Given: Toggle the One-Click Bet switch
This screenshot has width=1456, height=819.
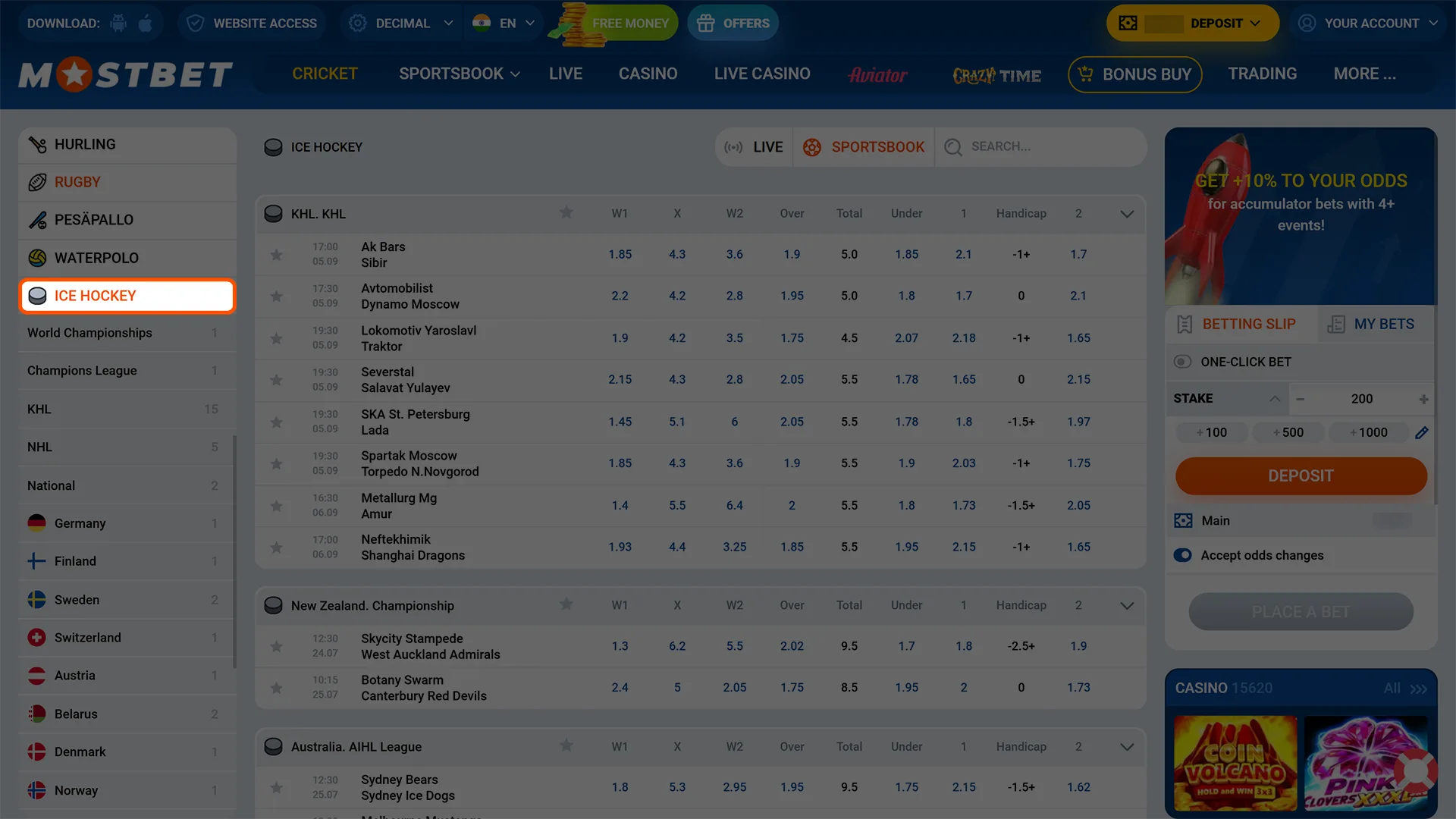Looking at the screenshot, I should [x=1182, y=362].
